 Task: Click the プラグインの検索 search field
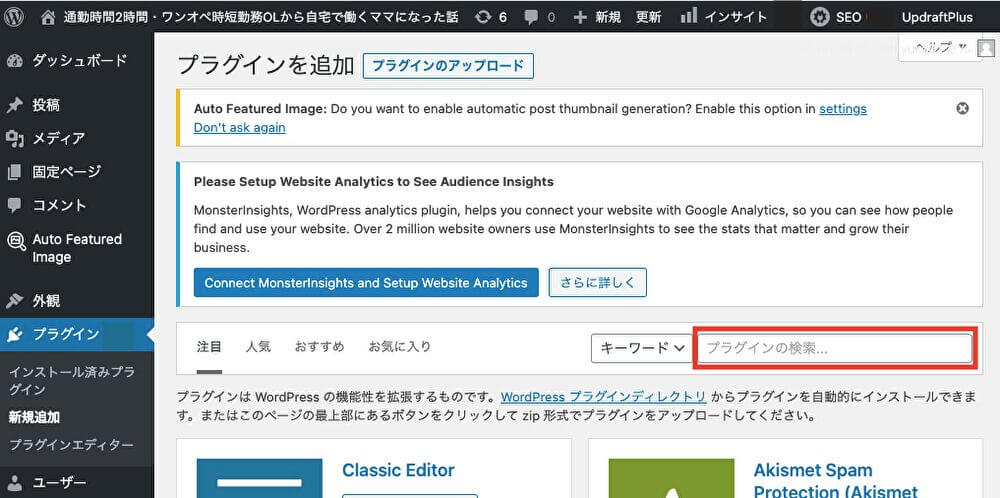(x=835, y=348)
